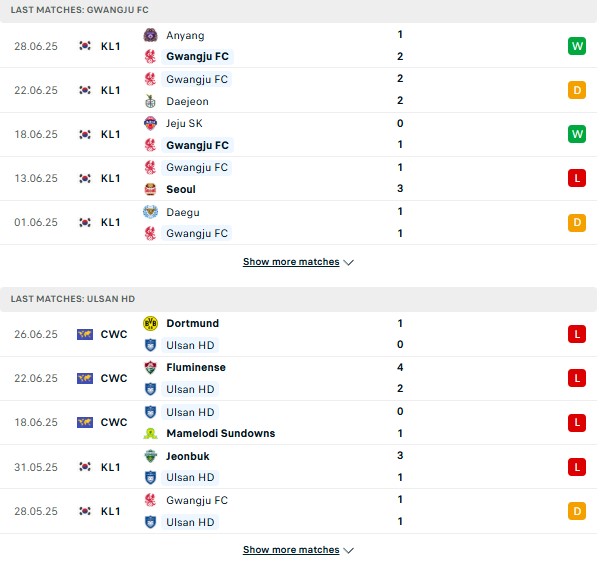Viewport: 601px width, 567px height.
Task: Click the Dortmund BVB logo
Action: point(150,324)
